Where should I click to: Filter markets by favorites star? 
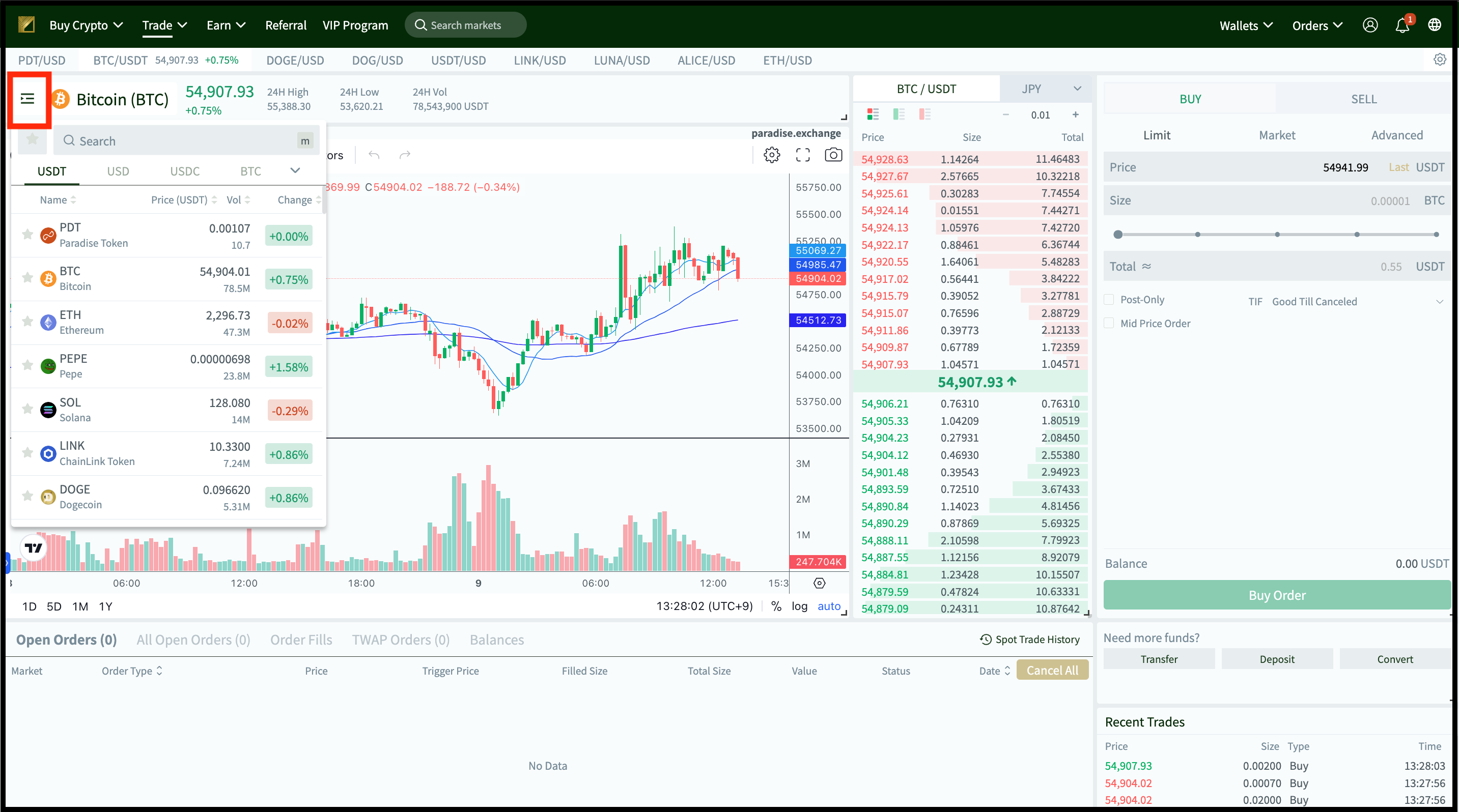(x=32, y=140)
